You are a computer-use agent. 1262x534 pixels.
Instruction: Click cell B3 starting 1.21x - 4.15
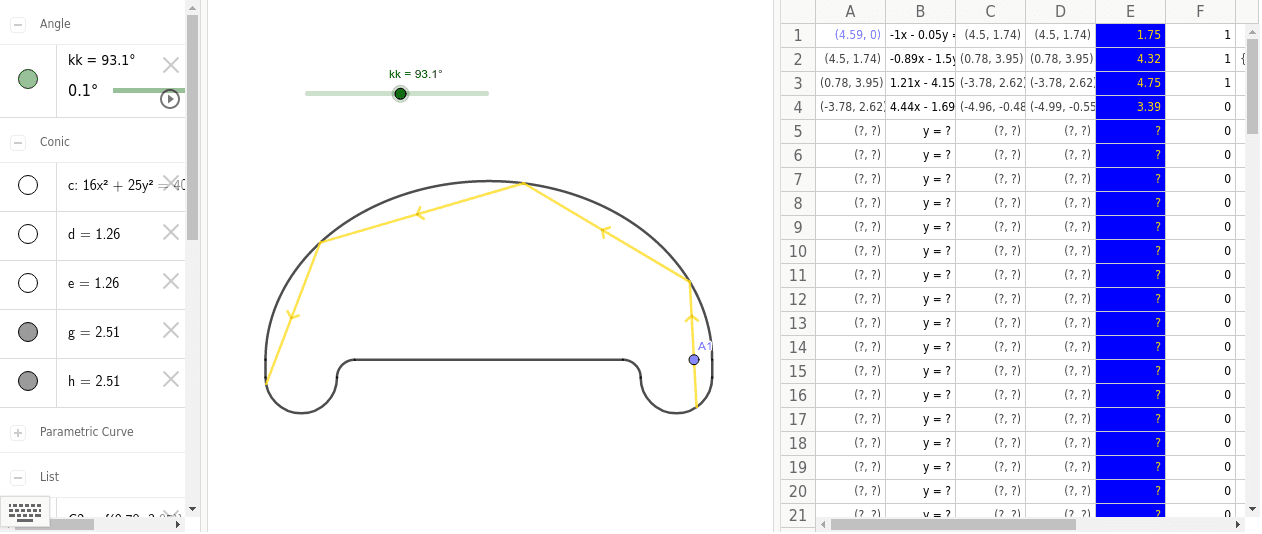920,83
